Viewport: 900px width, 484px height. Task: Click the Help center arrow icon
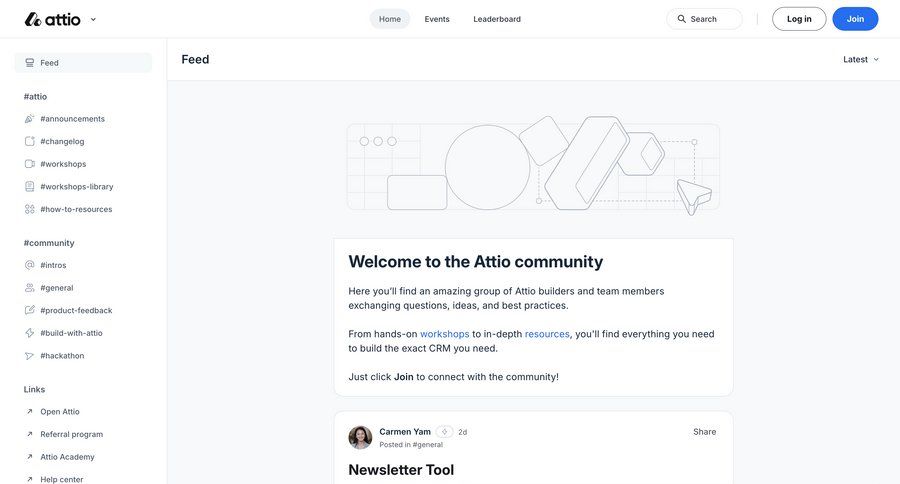(x=30, y=479)
